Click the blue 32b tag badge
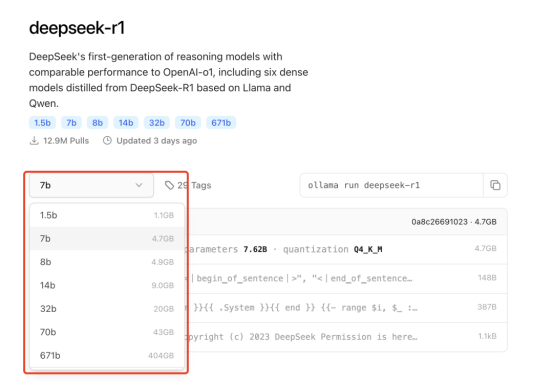The image size is (553, 383). pyautogui.click(x=157, y=123)
